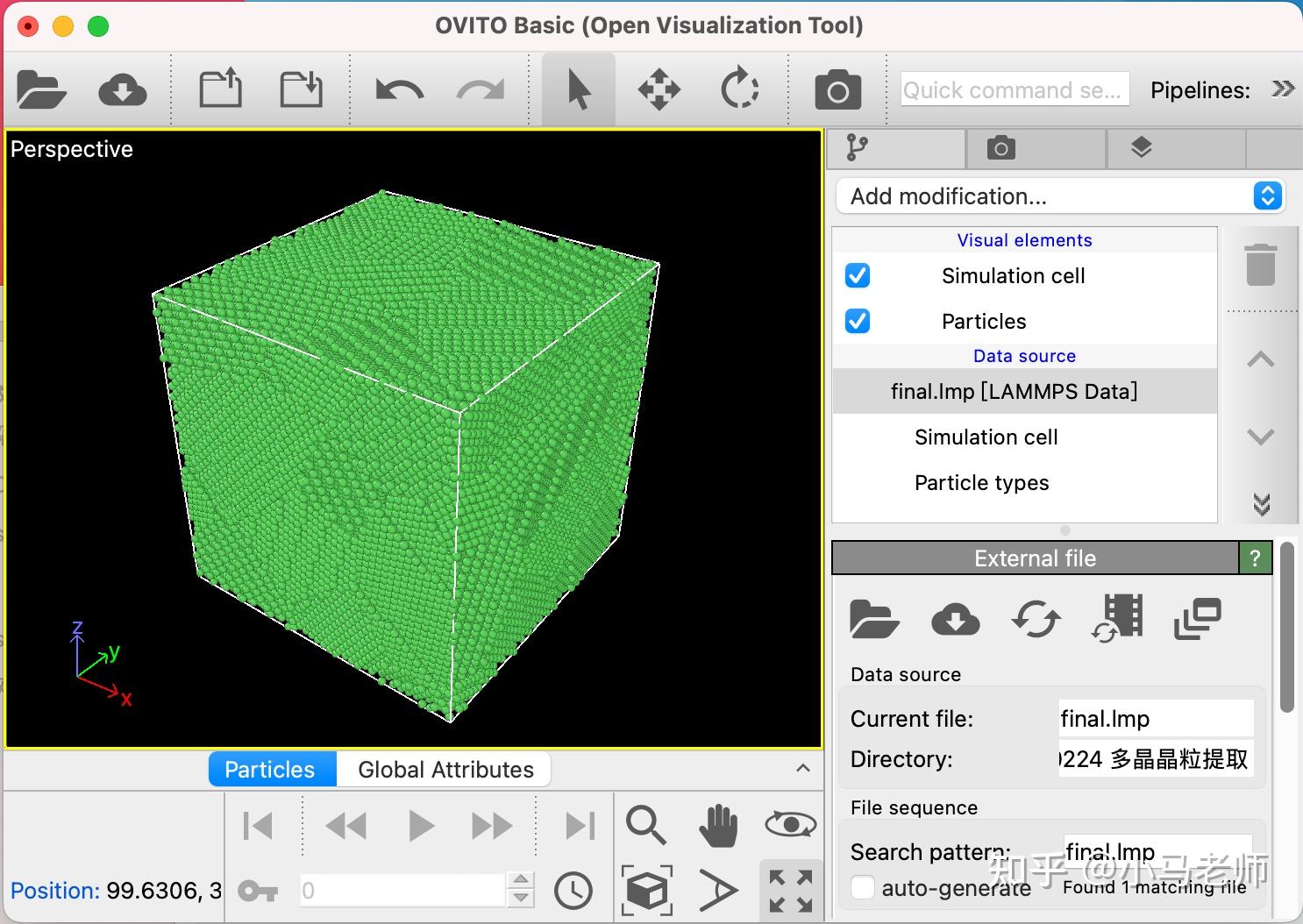Enable the auto-generate checkbox
1303x924 pixels.
(863, 888)
